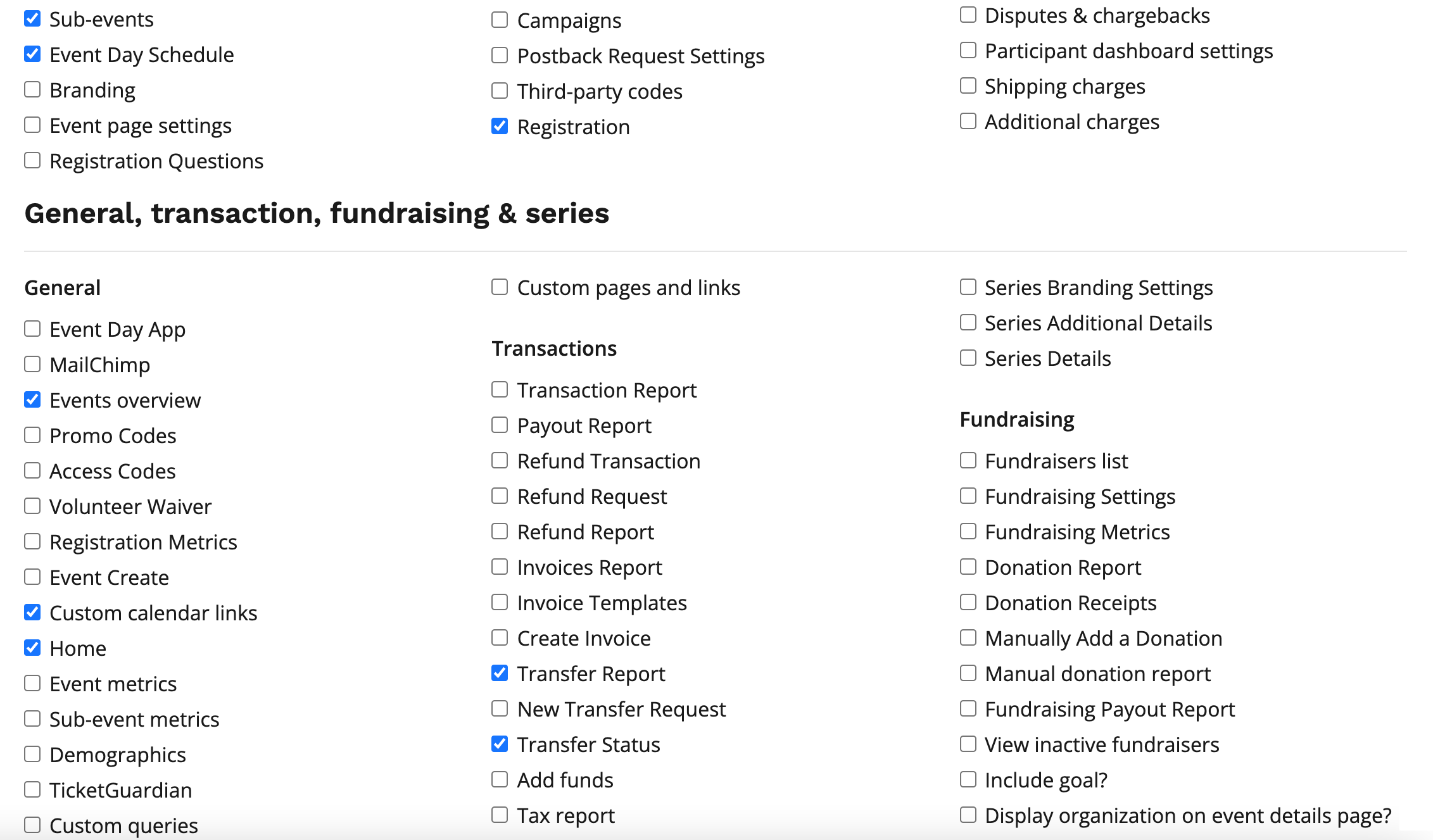Image resolution: width=1433 pixels, height=840 pixels.
Task: Toggle off the Home checkbox
Action: point(32,648)
